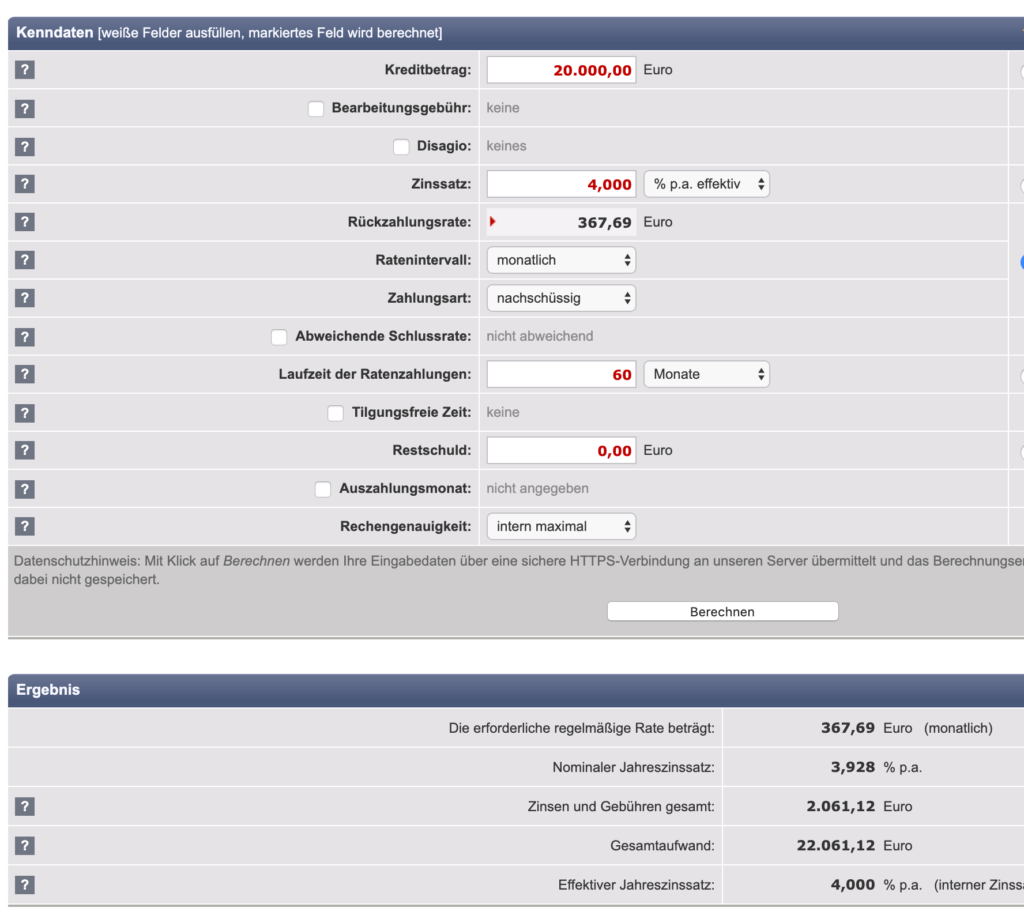The width and height of the screenshot is (1024, 919).
Task: Focus the Zinssatz input field
Action: click(561, 184)
